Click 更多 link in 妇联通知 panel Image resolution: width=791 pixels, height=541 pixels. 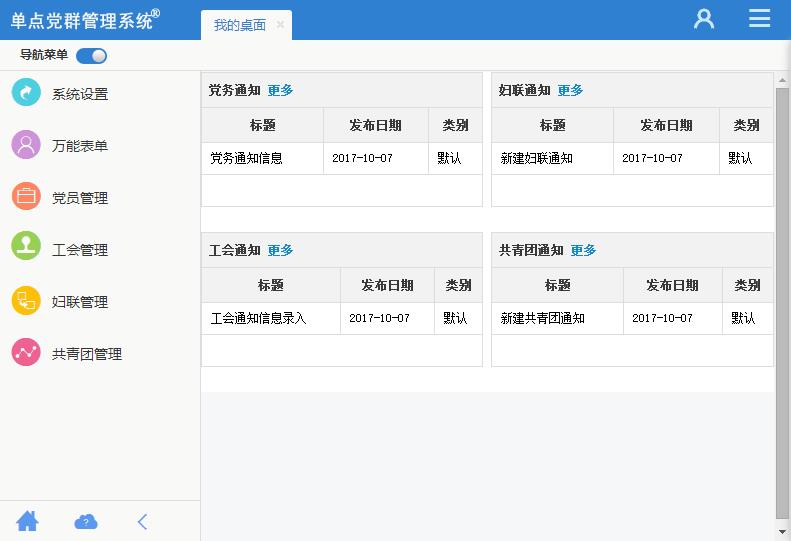click(x=570, y=90)
